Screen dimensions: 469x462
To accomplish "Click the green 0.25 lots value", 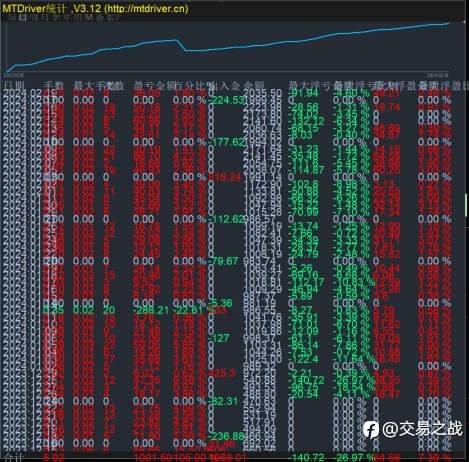I will point(54,310).
